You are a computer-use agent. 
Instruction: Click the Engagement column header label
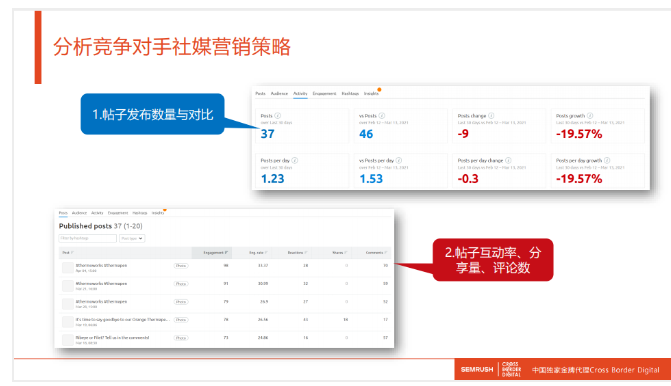[x=213, y=252]
